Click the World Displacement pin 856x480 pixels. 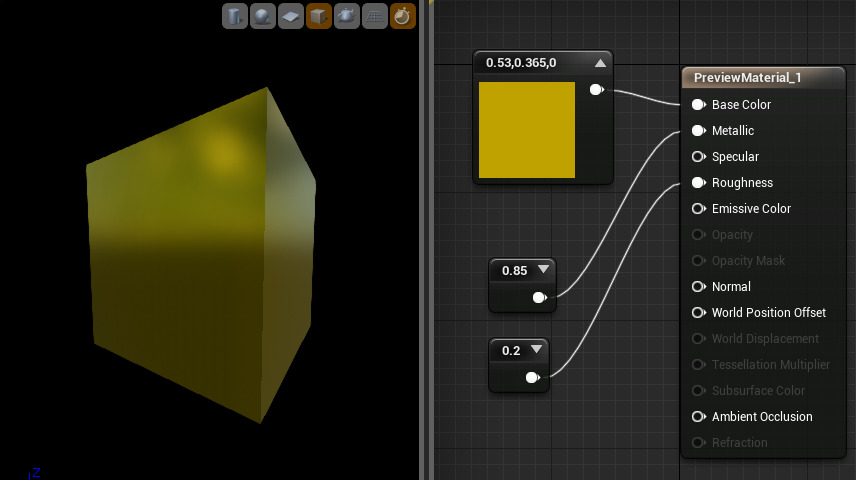coord(699,339)
